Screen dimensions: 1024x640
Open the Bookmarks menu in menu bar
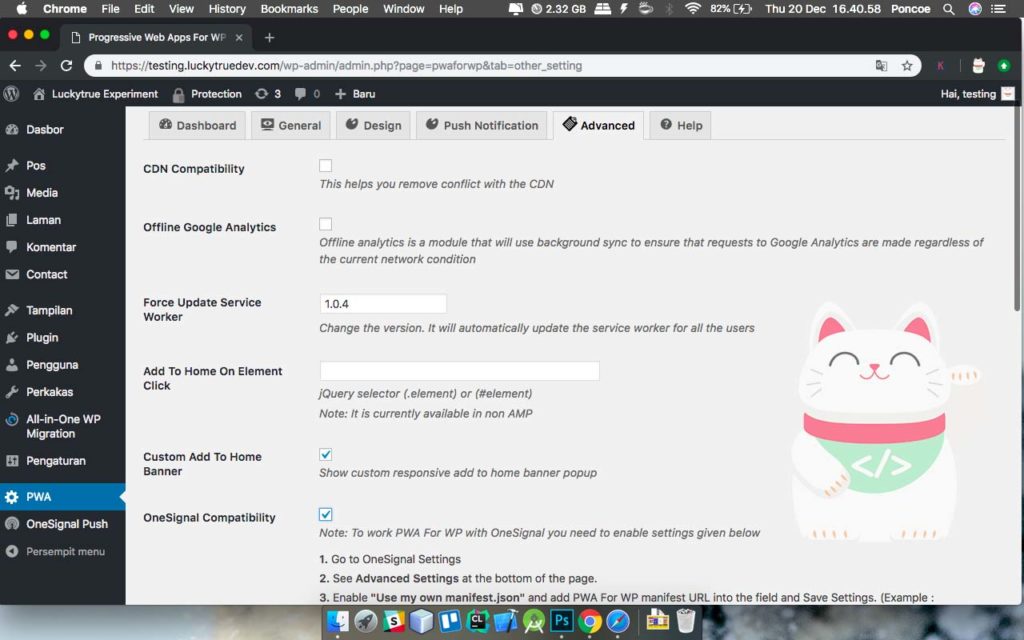click(289, 9)
